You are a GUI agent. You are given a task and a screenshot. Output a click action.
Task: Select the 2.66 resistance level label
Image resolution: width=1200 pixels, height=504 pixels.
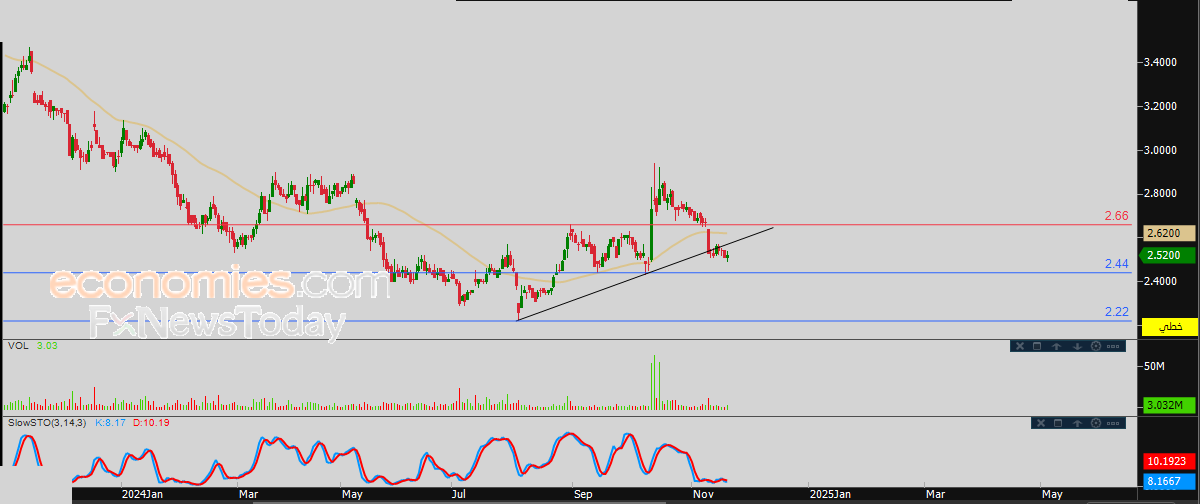[1116, 215]
